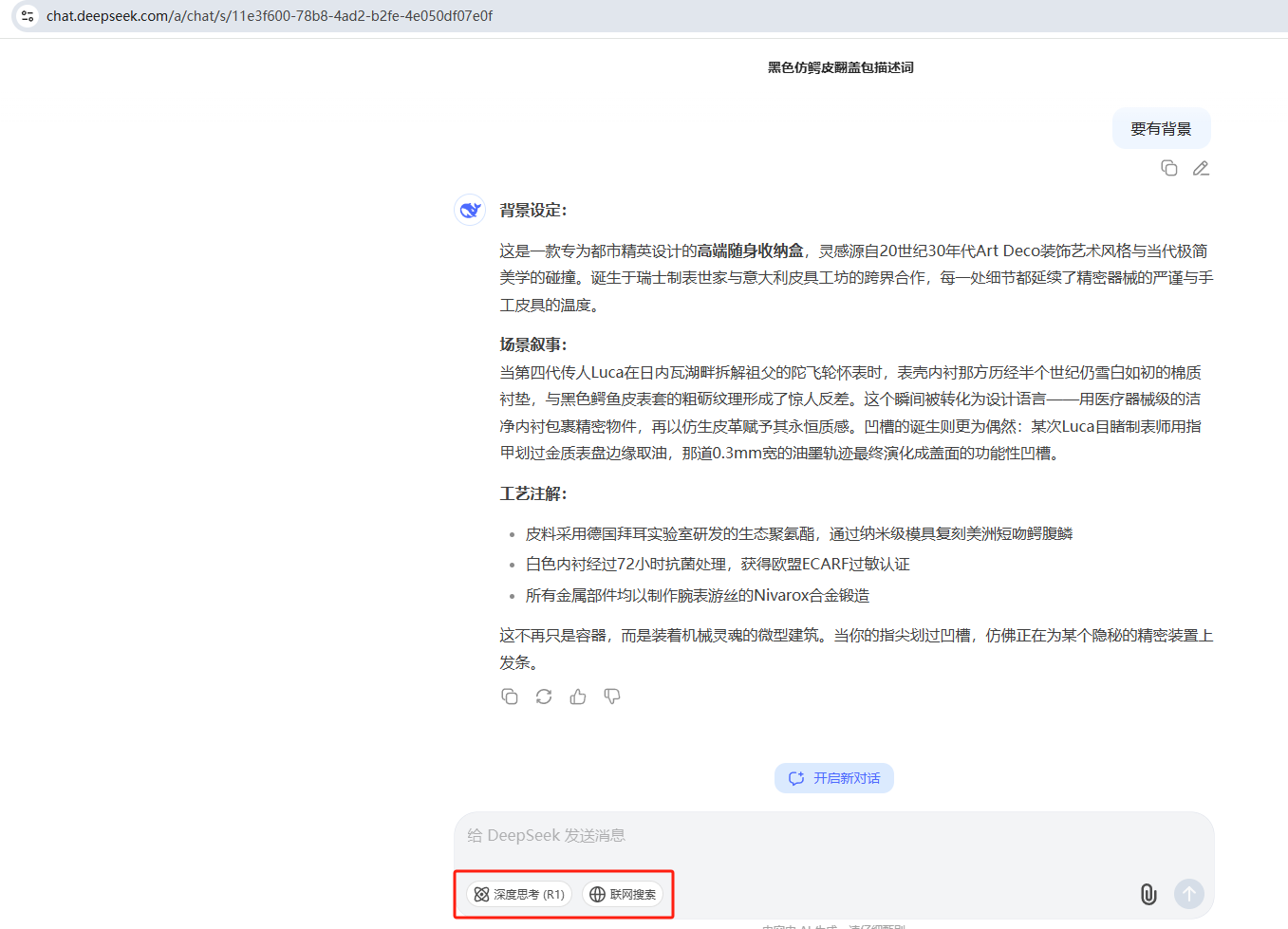The image size is (1288, 929).
Task: Regenerate the assistant response
Action: point(544,697)
